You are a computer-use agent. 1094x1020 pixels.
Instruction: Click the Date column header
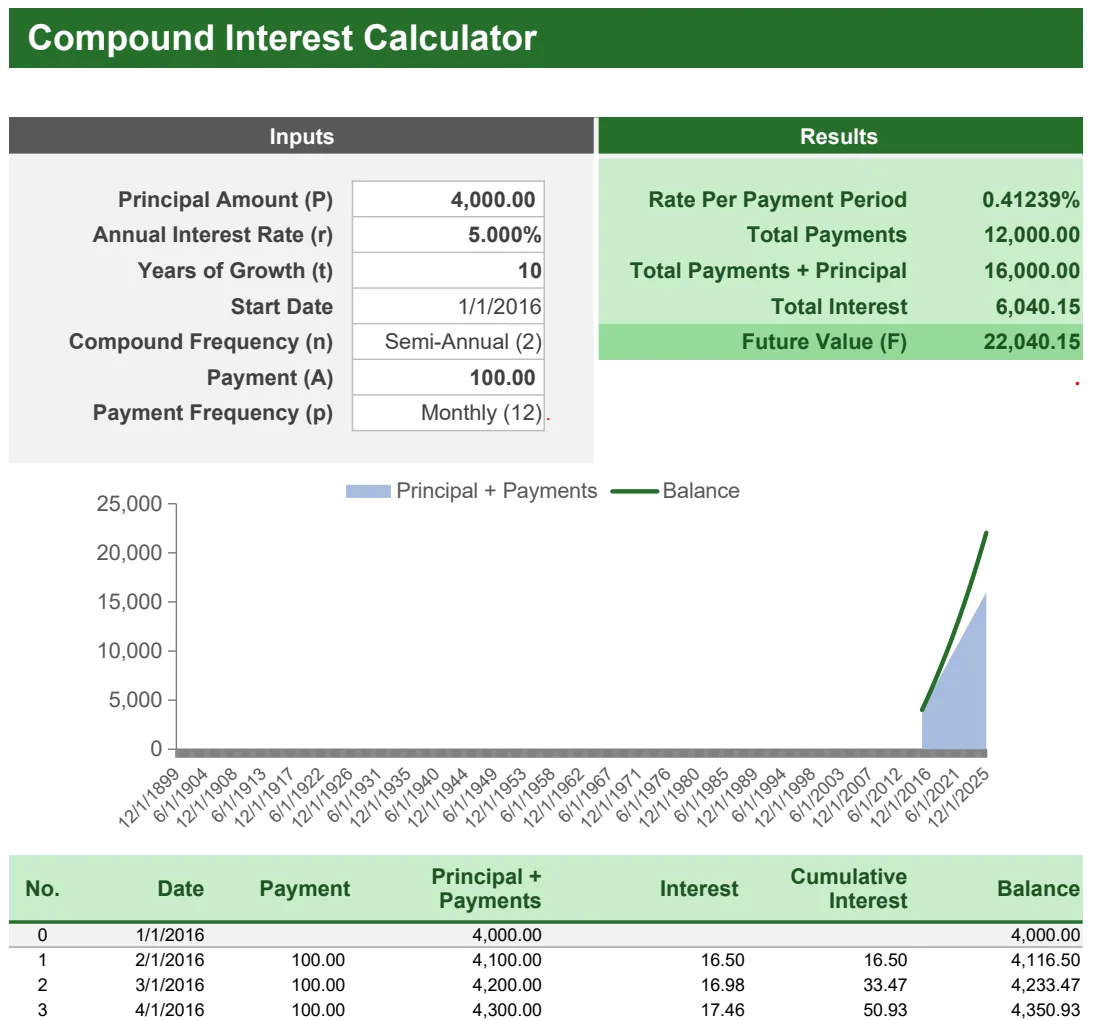pos(181,888)
